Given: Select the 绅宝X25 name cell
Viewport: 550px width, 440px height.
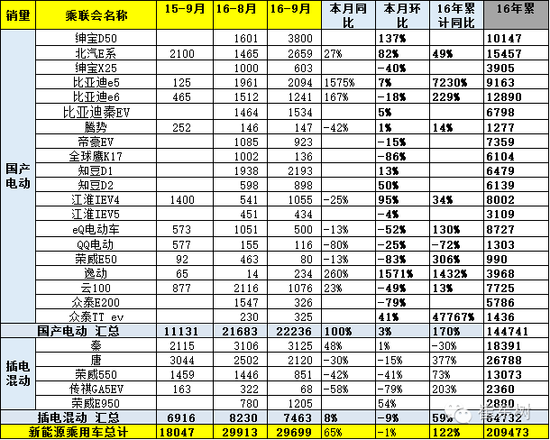Looking at the screenshot, I should coord(96,67).
